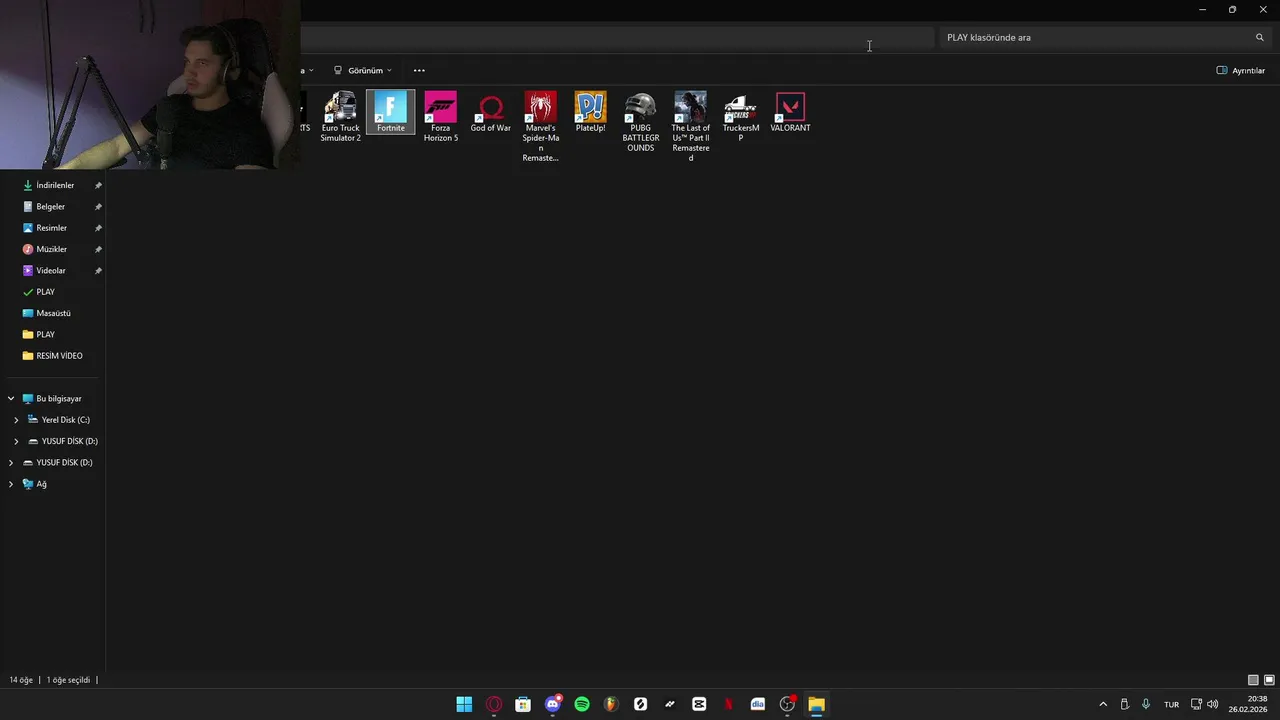Select the Euro Truck Simulator 2 shortcut
This screenshot has height=720, width=1280.
click(x=340, y=116)
